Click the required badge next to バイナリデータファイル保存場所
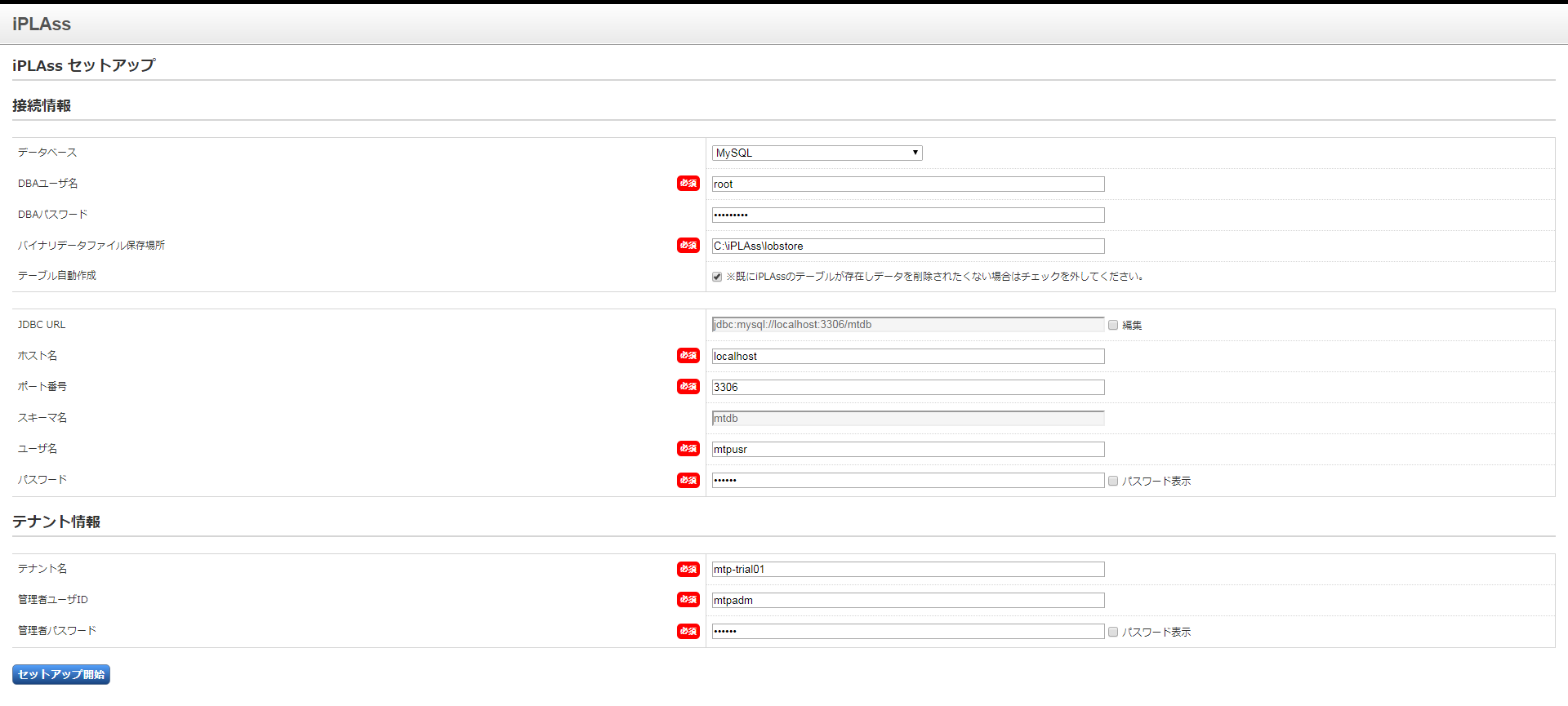Viewport: 1568px width, 706px height. coord(688,246)
